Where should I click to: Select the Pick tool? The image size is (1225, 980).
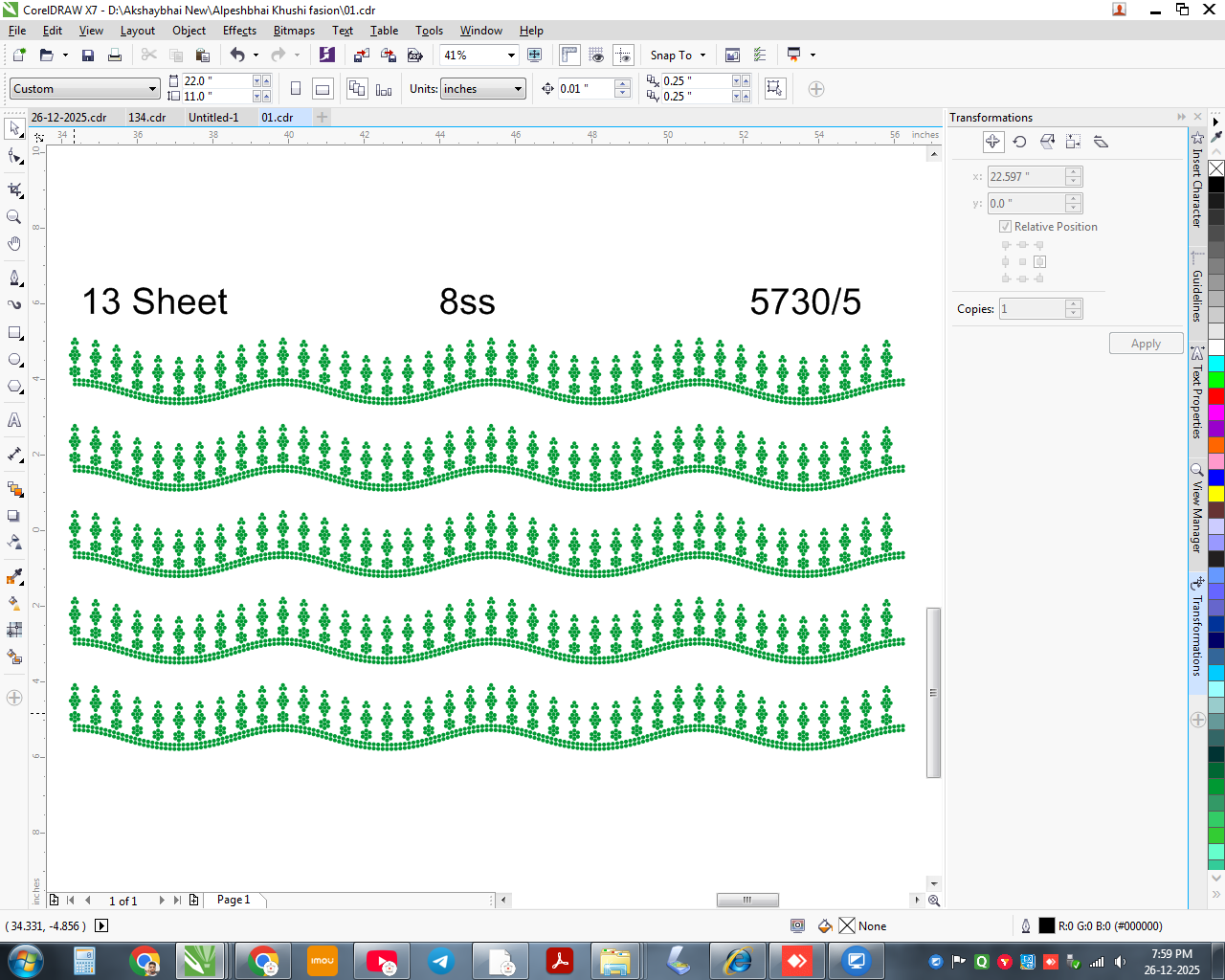click(x=14, y=128)
